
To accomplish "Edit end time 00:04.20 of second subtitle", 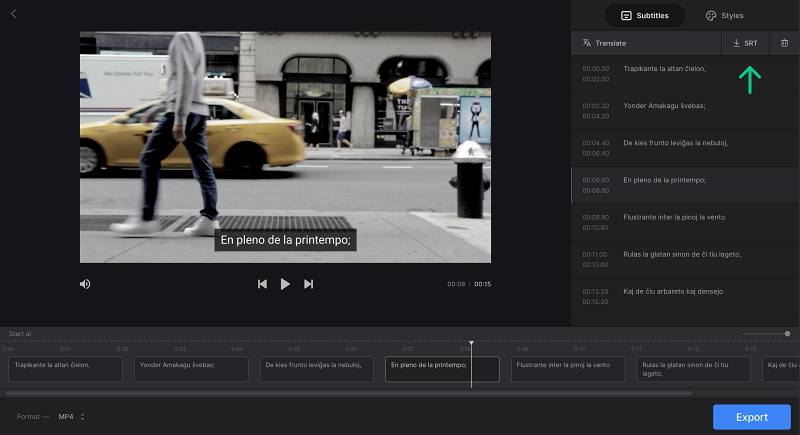I will coord(595,116).
